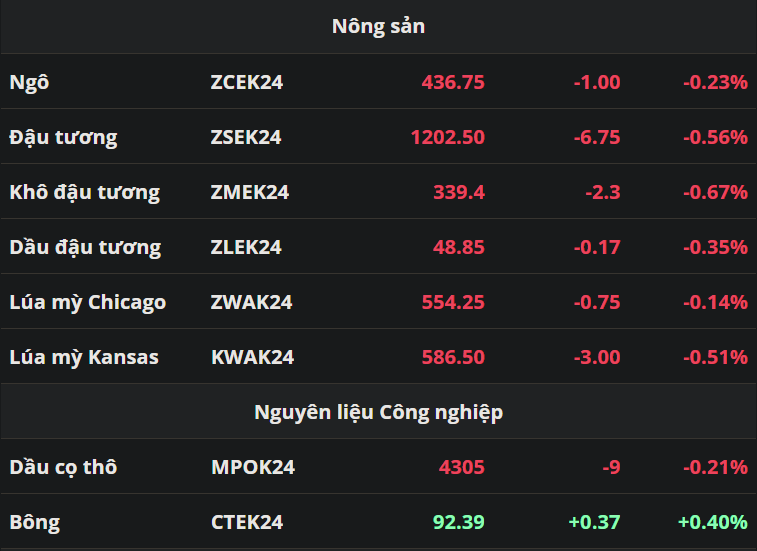Select Lúa mỳ Chicago commodity
The height and width of the screenshot is (551, 757).
pos(87,303)
